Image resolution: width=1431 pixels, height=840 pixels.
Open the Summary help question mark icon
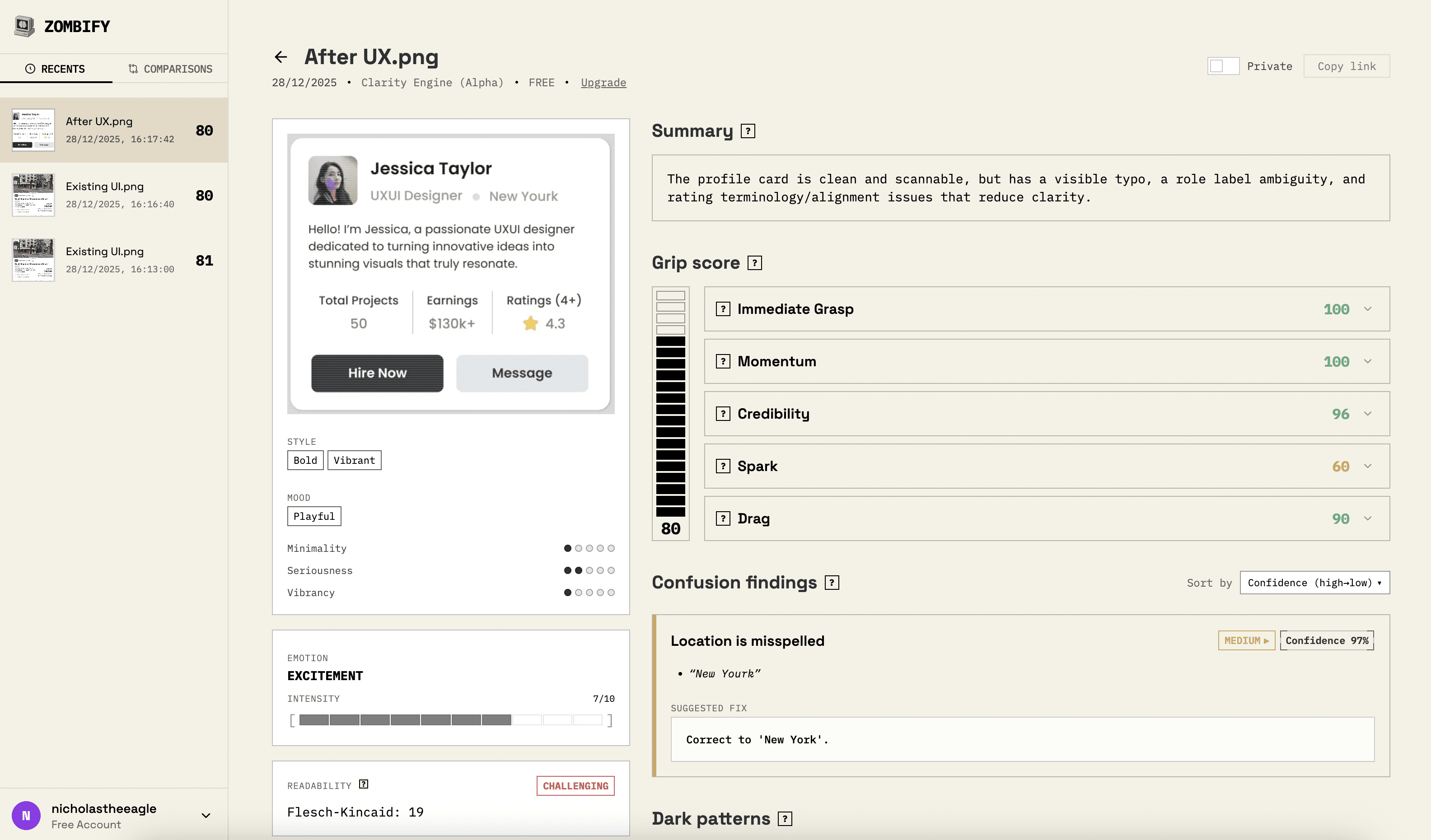point(748,131)
